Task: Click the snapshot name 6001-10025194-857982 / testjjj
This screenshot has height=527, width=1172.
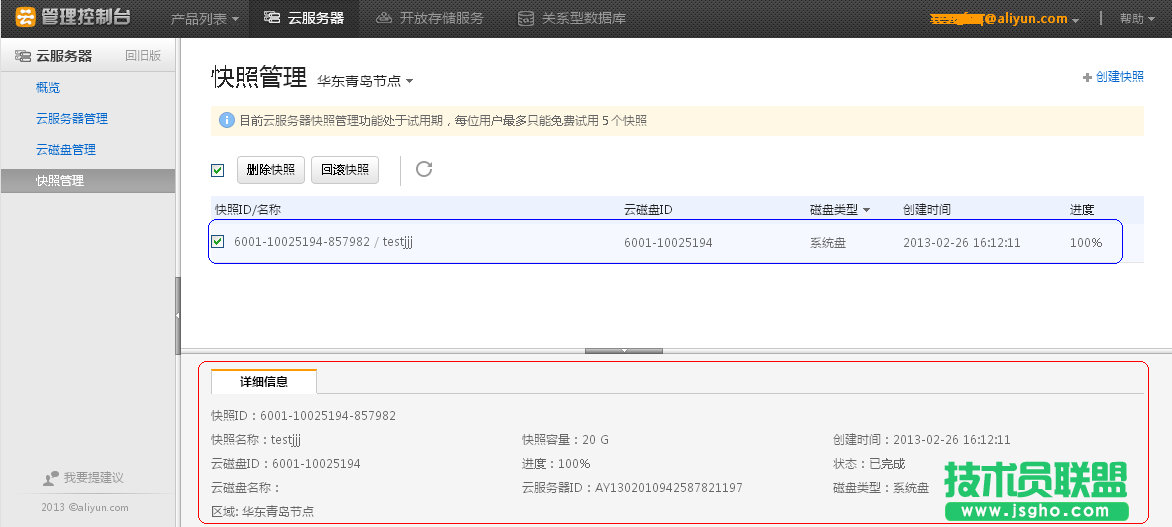Action: pyautogui.click(x=323, y=241)
